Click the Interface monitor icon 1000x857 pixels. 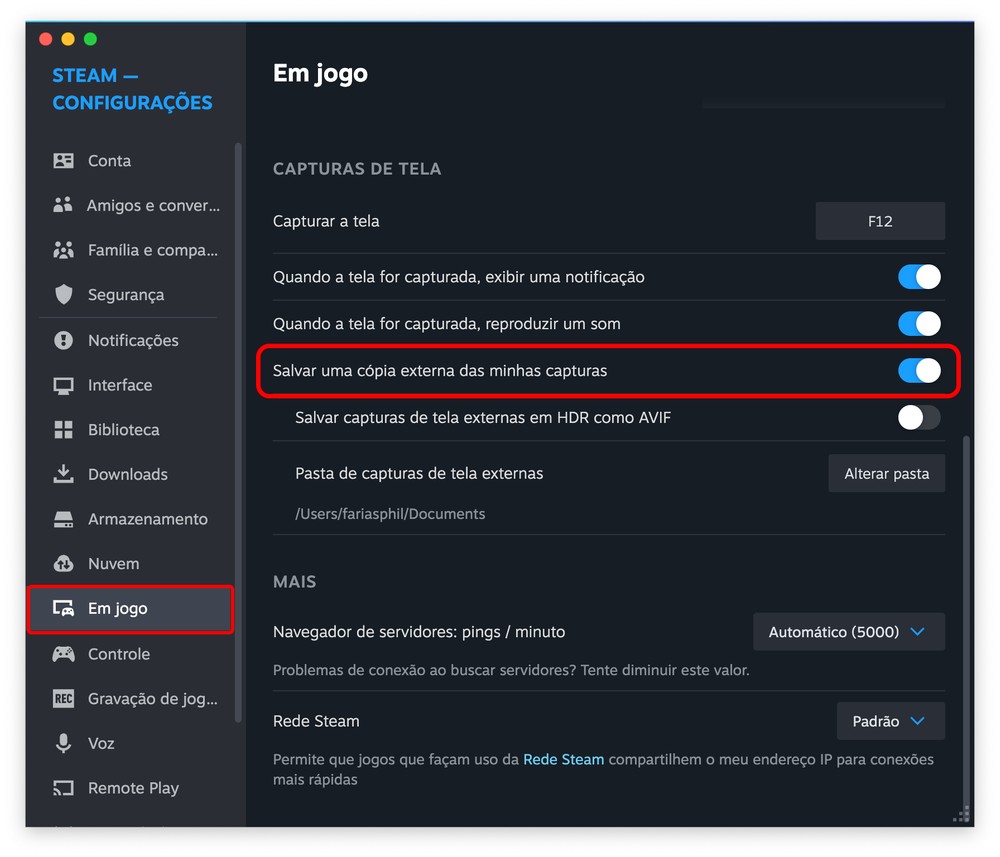click(x=63, y=385)
